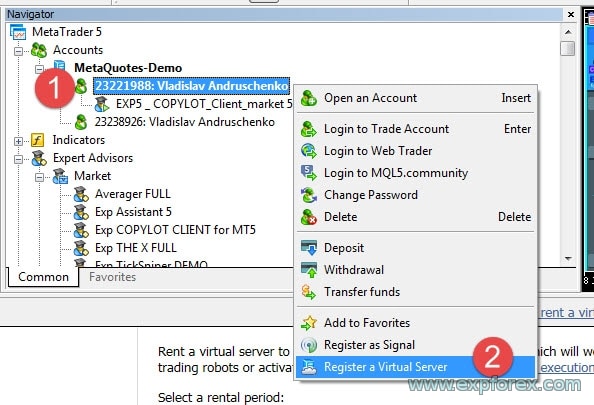This screenshot has height=405, width=594.
Task: Collapse the Accounts tree node
Action: pos(18,51)
